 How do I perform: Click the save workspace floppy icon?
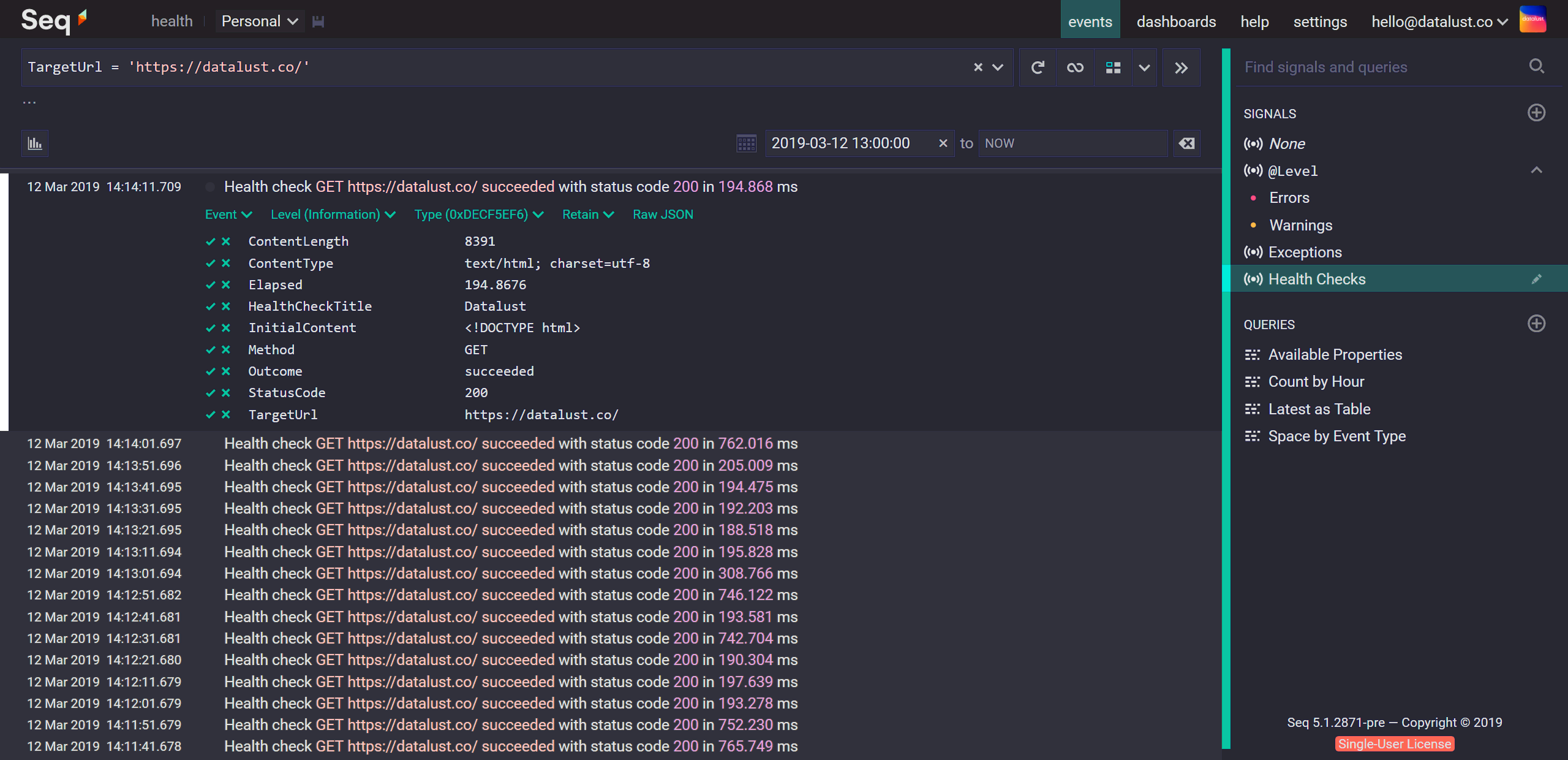click(318, 21)
